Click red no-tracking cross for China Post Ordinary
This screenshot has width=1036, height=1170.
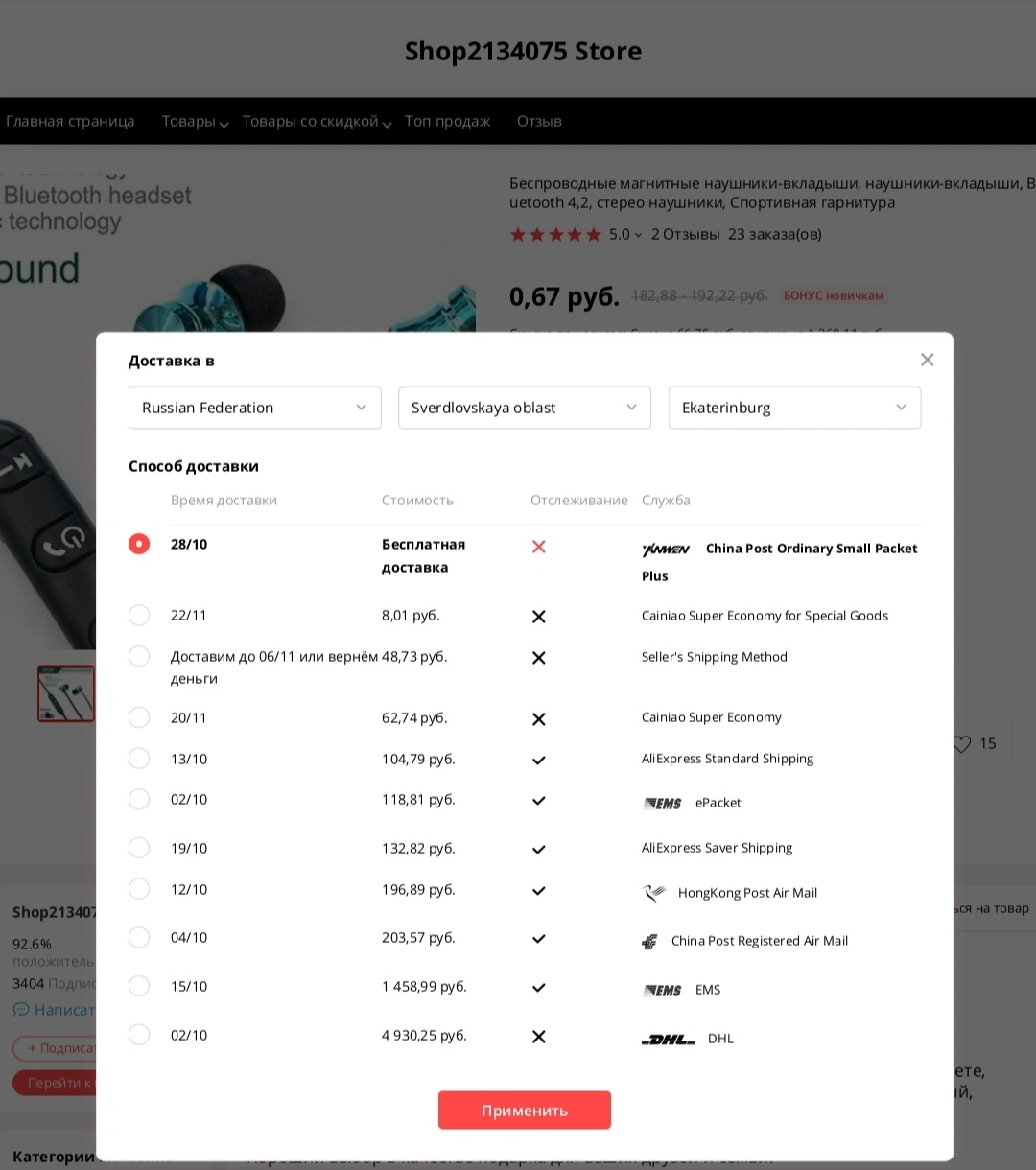tap(539, 547)
